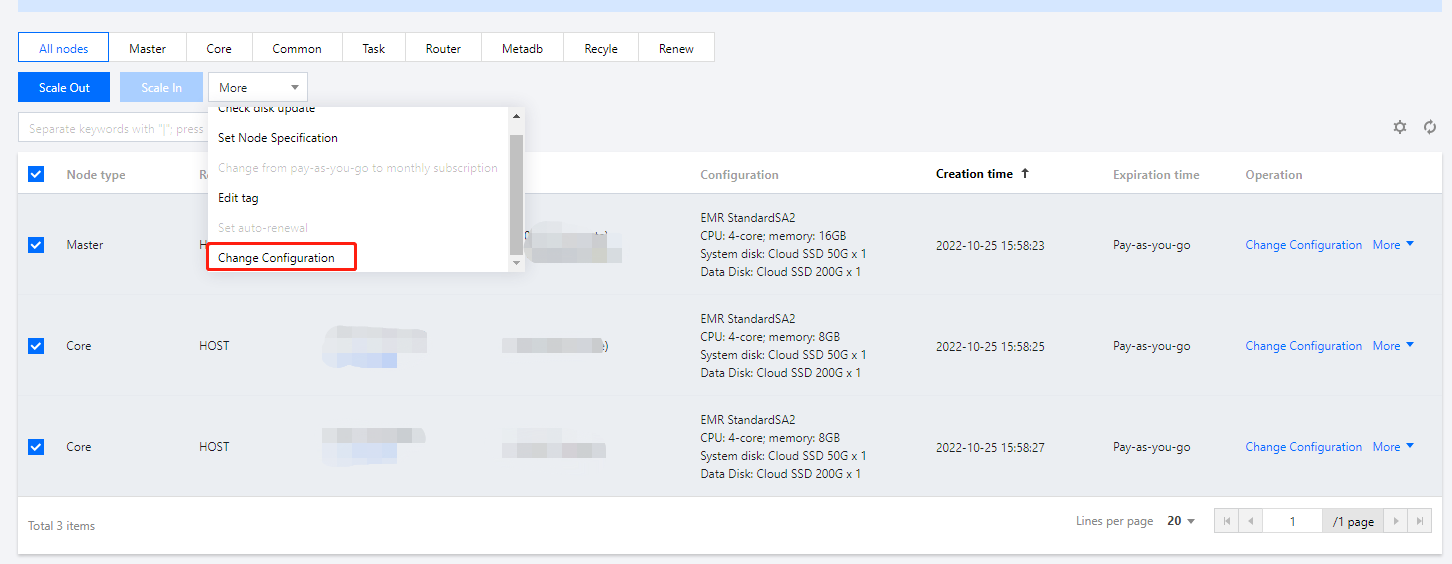1452x564 pixels.
Task: Select Change from pay-as-you-go to monthly subscription
Action: coord(359,168)
